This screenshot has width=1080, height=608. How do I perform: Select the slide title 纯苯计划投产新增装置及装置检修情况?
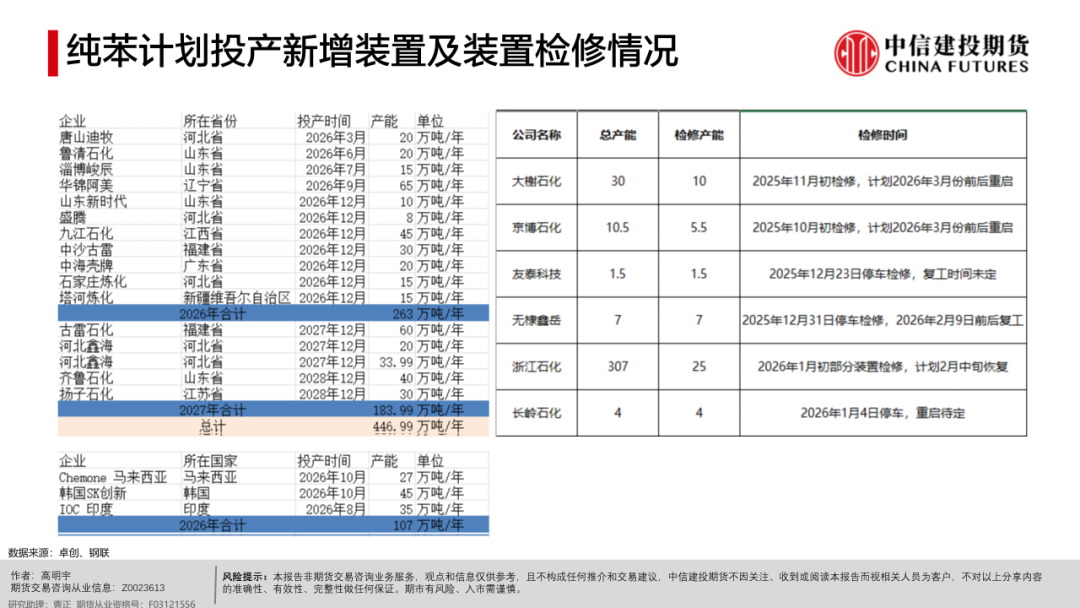click(372, 52)
